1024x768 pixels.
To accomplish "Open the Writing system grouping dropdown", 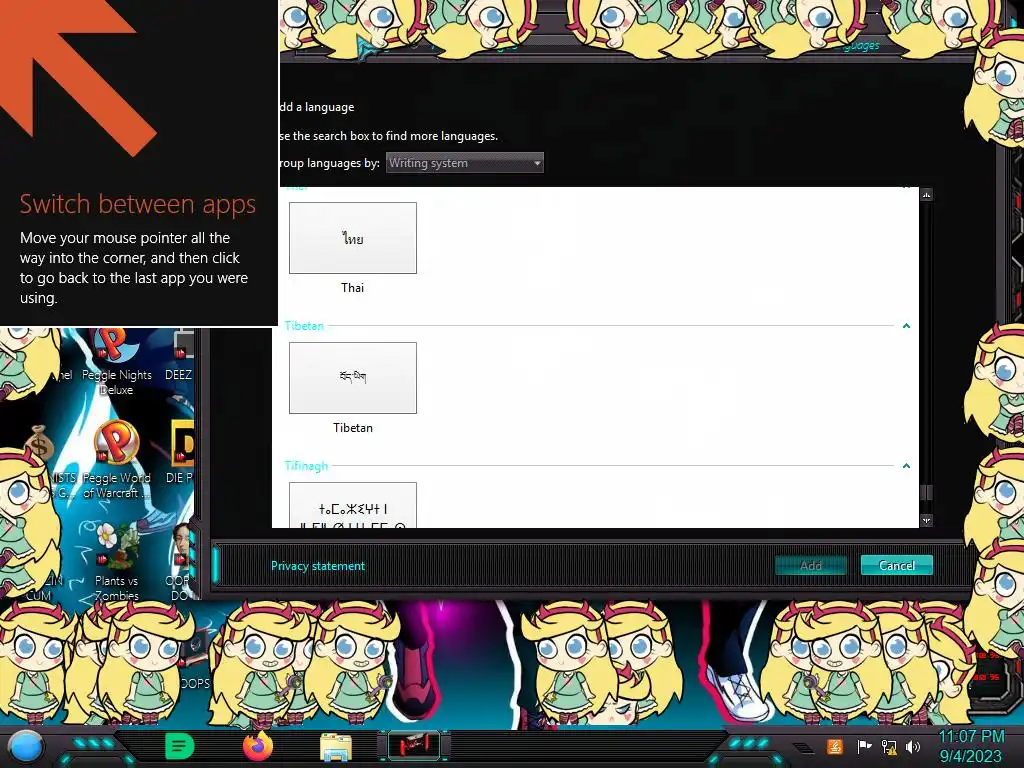I will pyautogui.click(x=464, y=163).
